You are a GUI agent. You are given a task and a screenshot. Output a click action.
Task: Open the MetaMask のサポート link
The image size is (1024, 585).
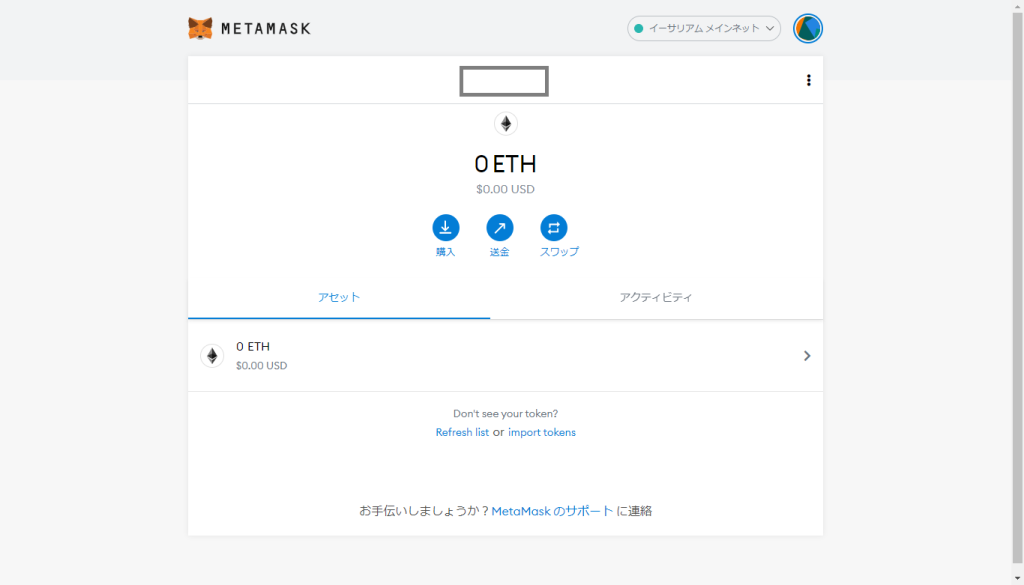(x=552, y=511)
